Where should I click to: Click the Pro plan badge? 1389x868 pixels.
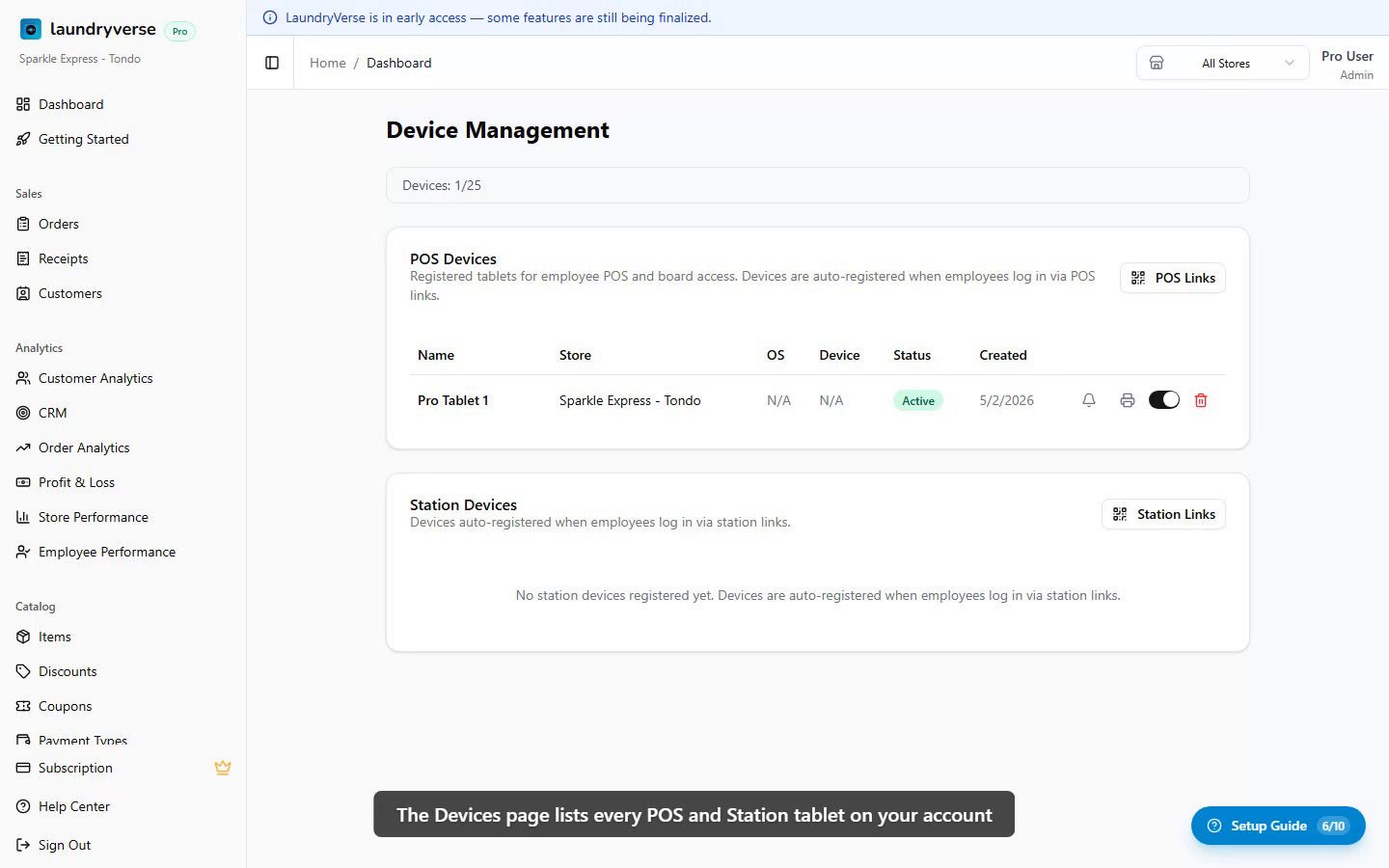(179, 31)
